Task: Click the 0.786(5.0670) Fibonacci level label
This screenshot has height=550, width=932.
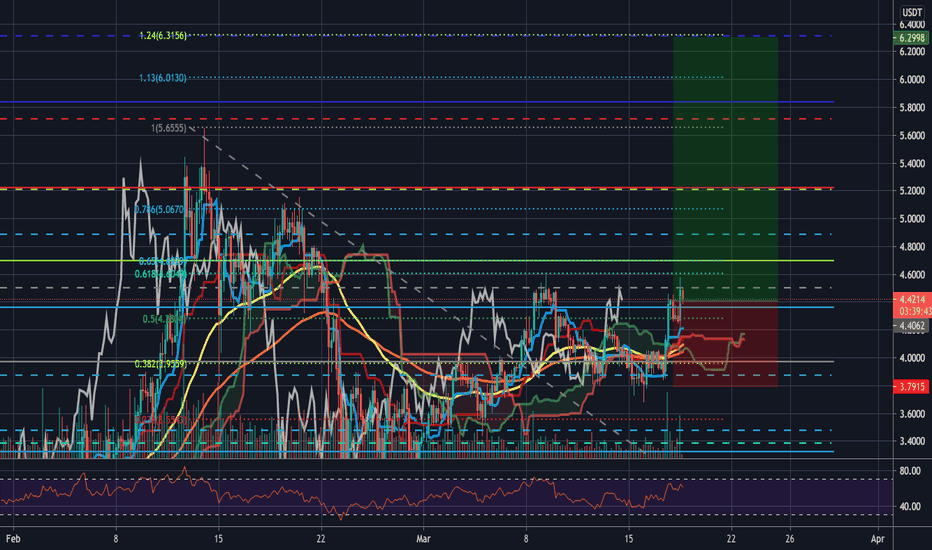Action: click(x=159, y=209)
